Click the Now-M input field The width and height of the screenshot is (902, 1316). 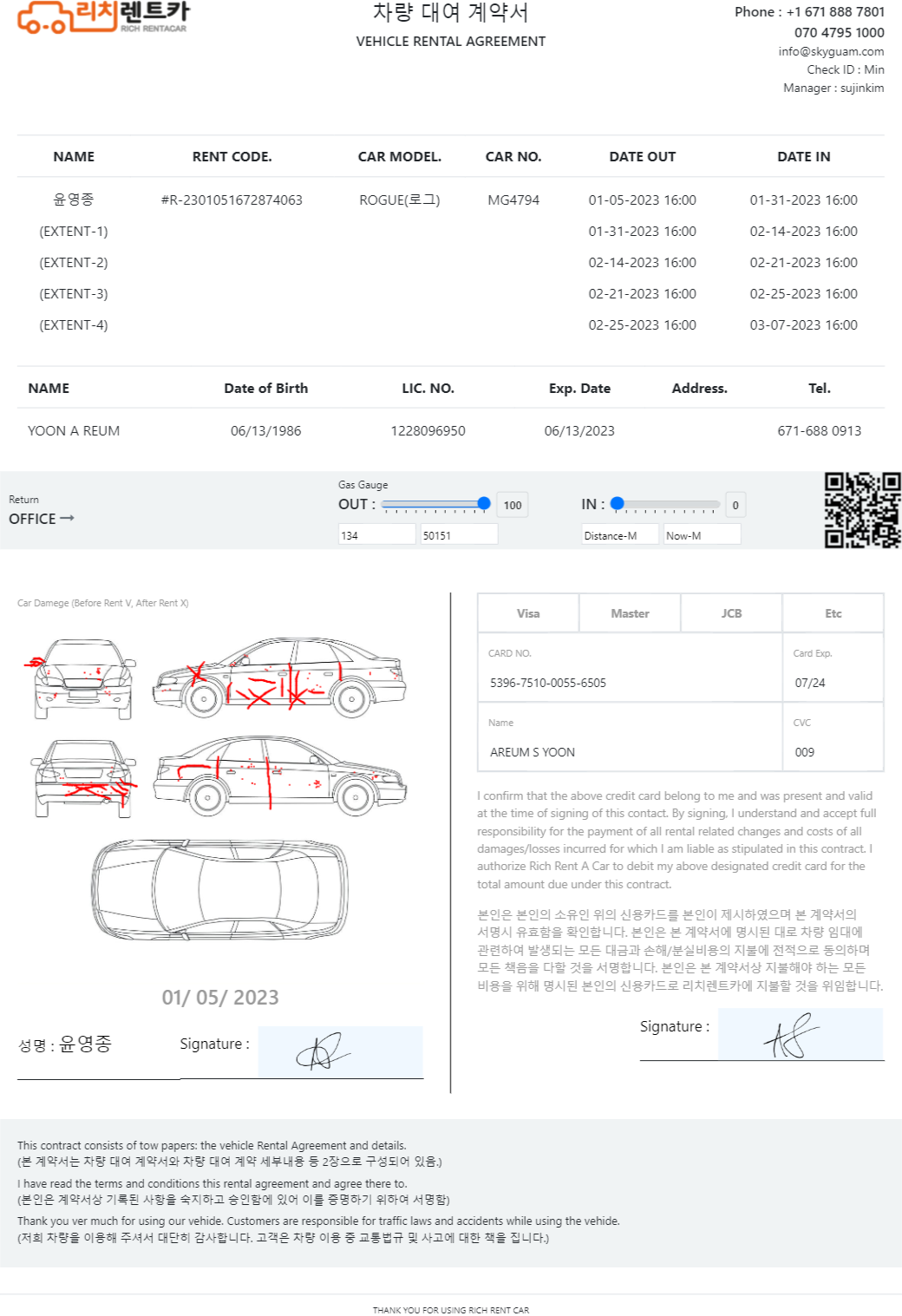click(x=702, y=534)
